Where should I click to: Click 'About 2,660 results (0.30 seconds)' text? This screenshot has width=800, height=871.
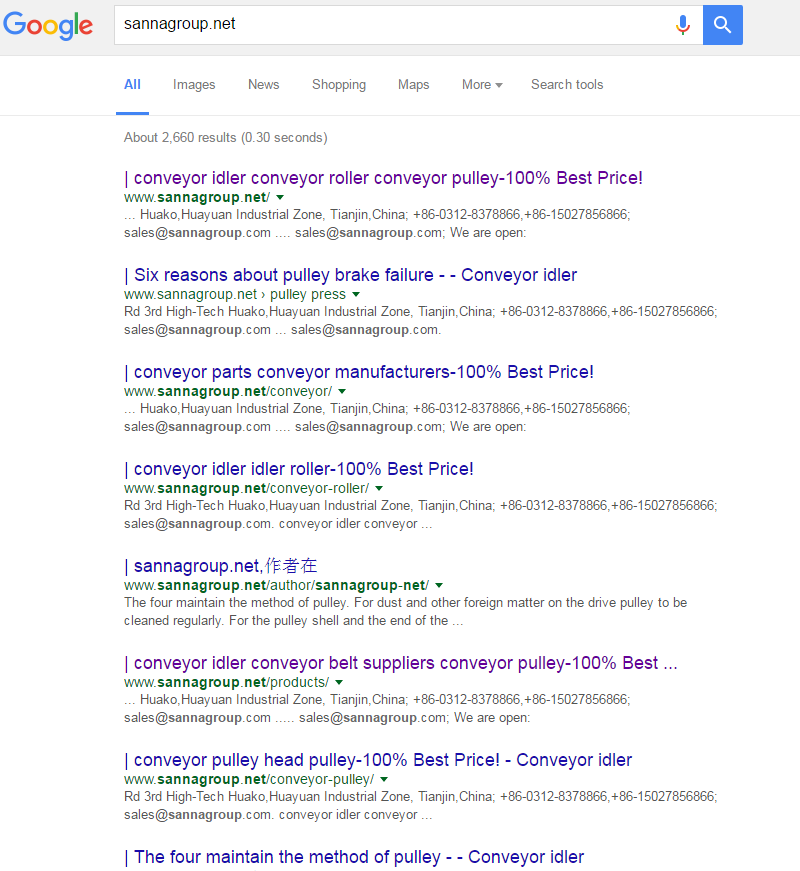[226, 137]
